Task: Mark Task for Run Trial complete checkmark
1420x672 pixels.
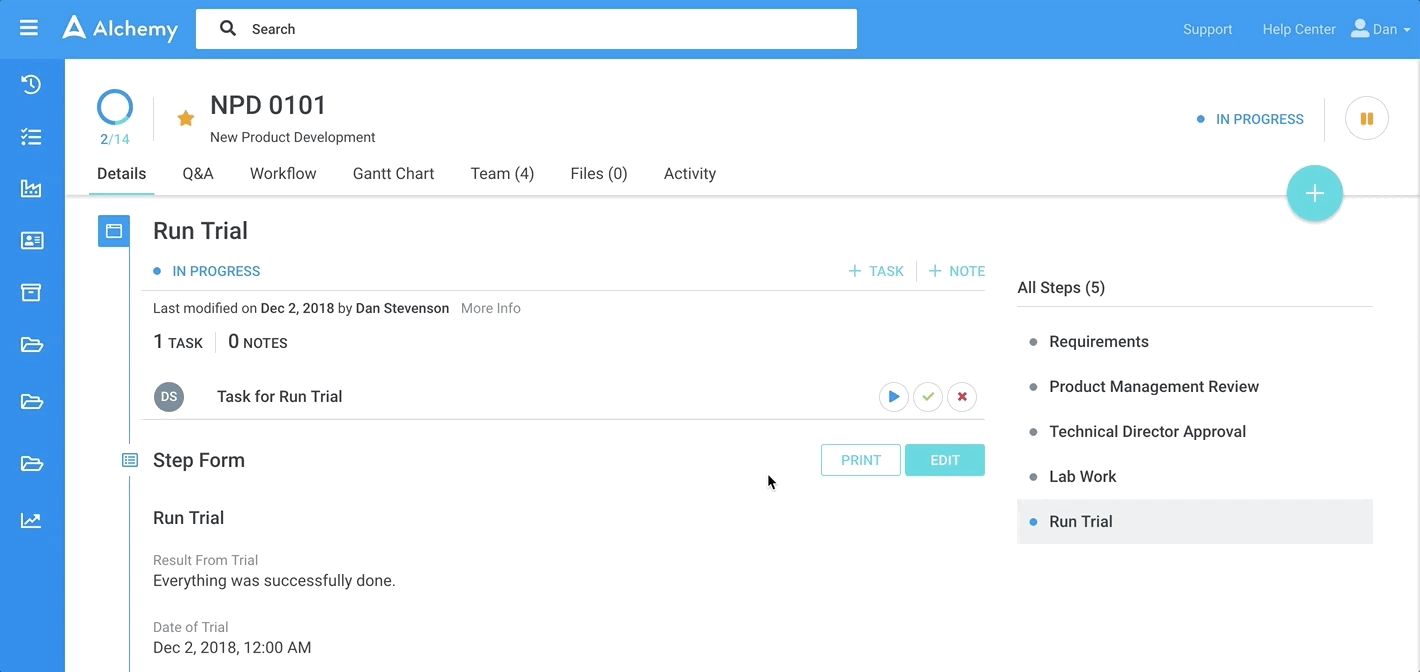Action: (x=928, y=397)
